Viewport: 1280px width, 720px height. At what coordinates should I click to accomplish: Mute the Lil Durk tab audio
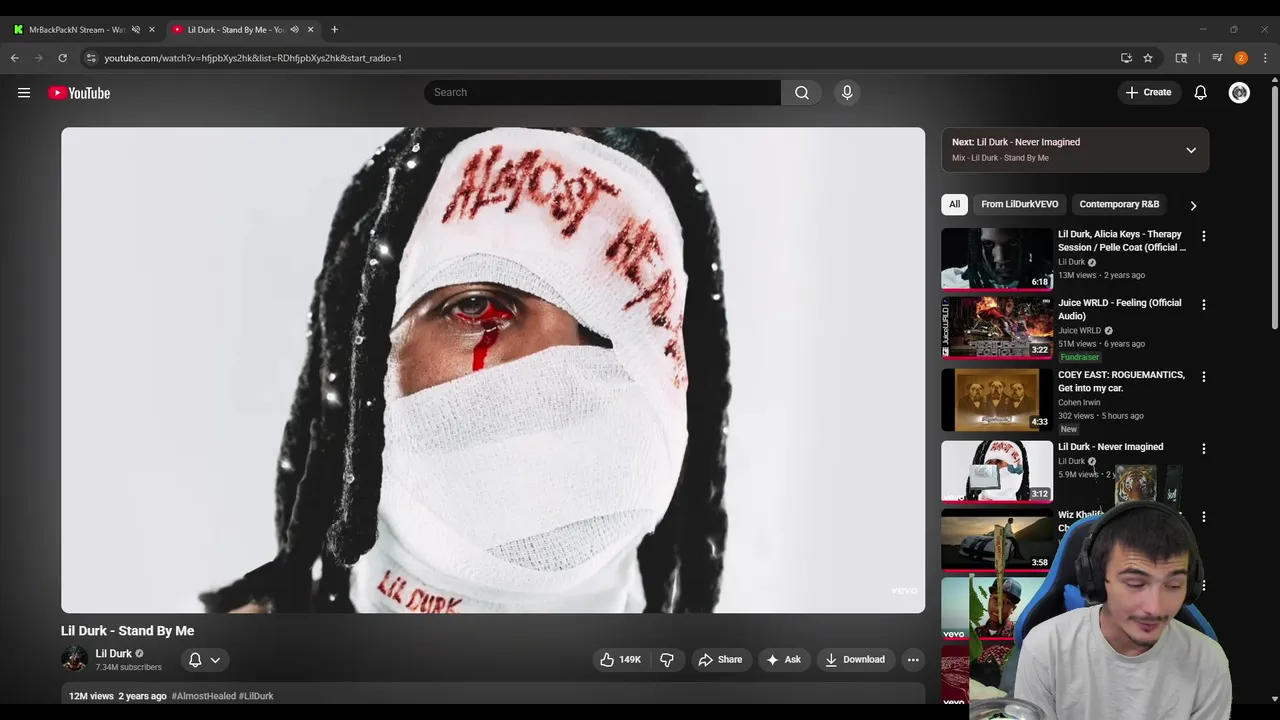(294, 29)
